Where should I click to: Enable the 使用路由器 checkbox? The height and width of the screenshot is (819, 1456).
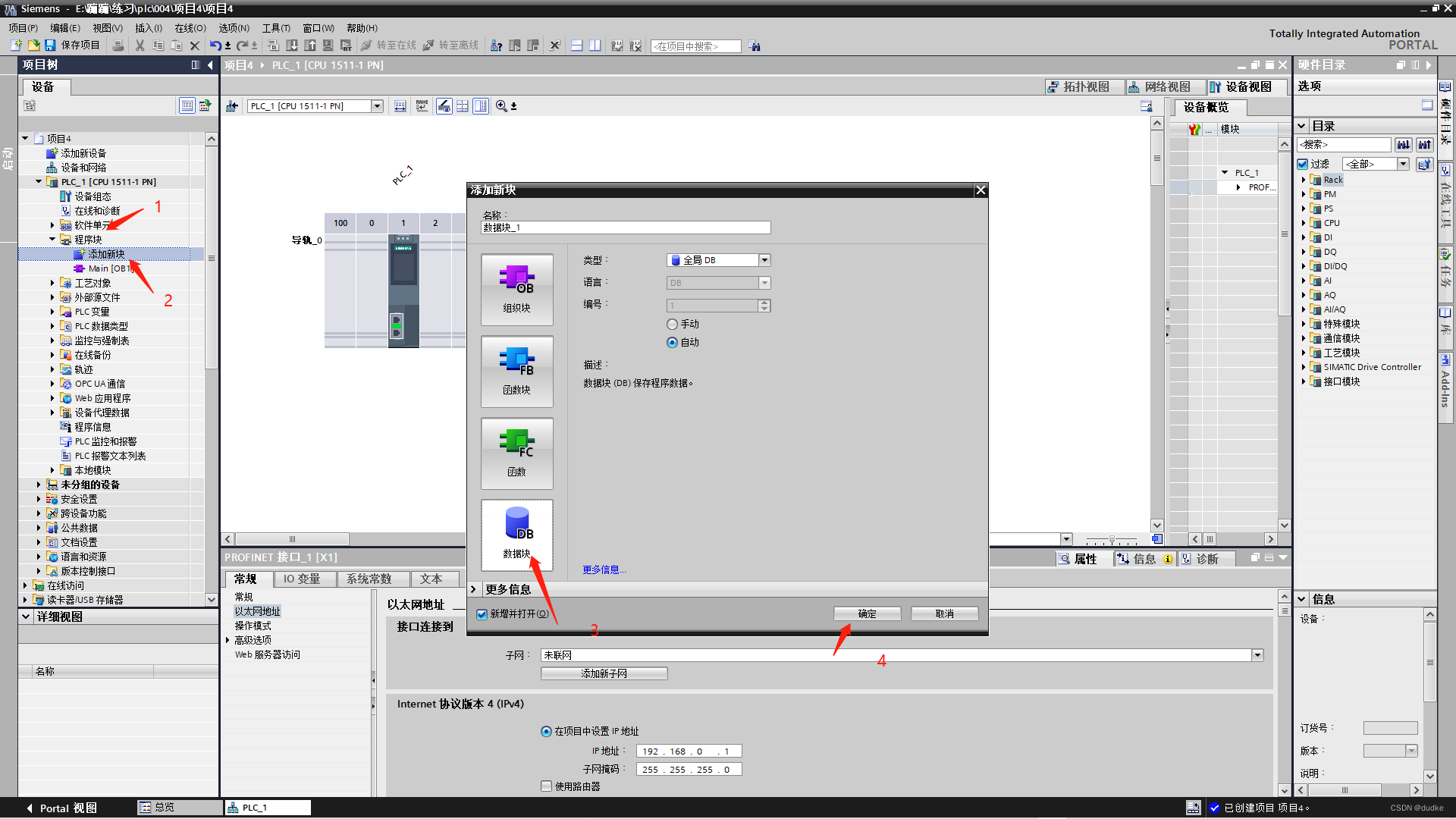point(546,786)
